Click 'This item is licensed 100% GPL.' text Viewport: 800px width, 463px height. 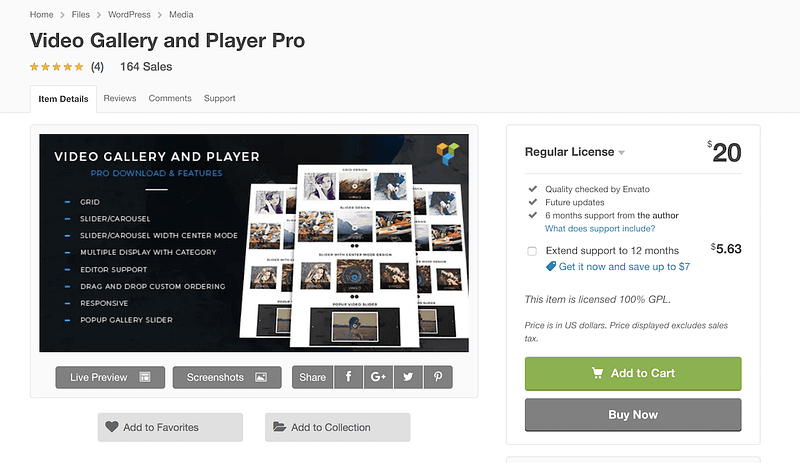pos(597,300)
